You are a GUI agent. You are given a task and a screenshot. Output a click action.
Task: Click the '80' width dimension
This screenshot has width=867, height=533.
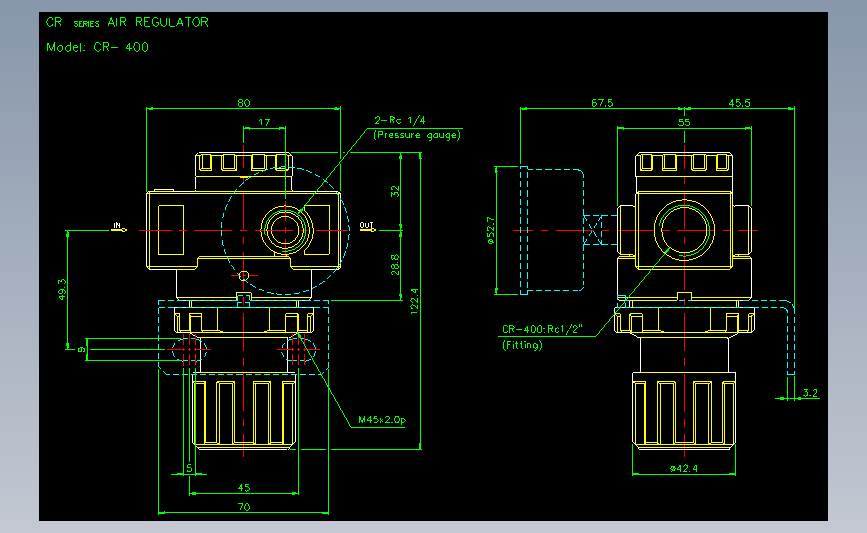[244, 103]
